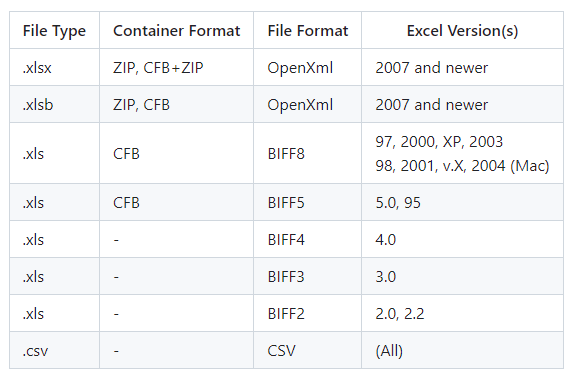Select the .xlsb file type cell
The height and width of the screenshot is (379, 572).
54,105
